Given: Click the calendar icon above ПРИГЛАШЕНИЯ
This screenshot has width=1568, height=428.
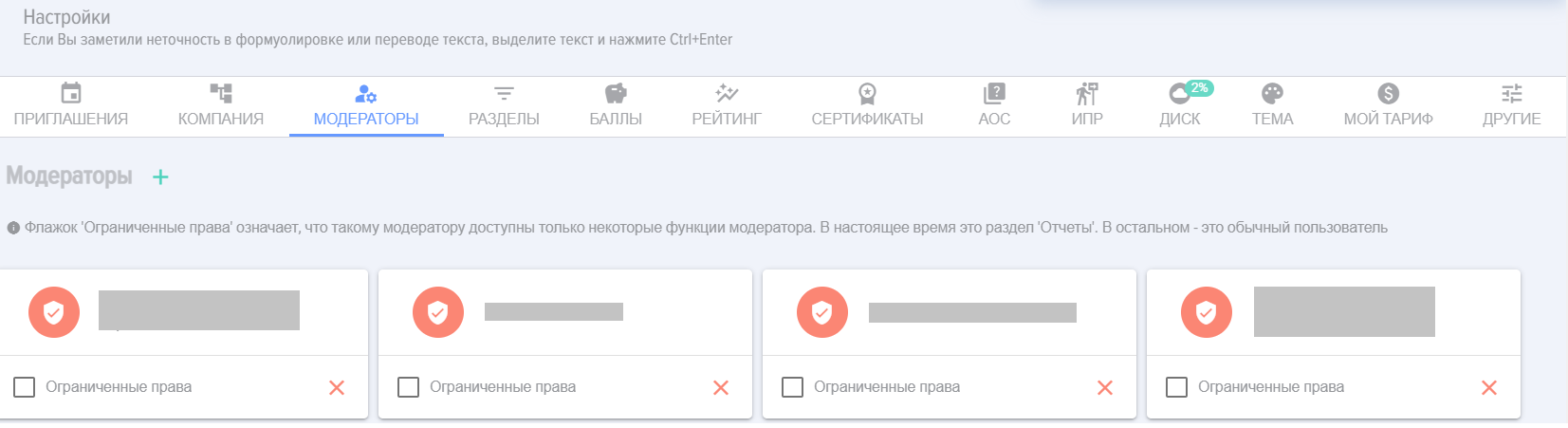Looking at the screenshot, I should coord(71,93).
